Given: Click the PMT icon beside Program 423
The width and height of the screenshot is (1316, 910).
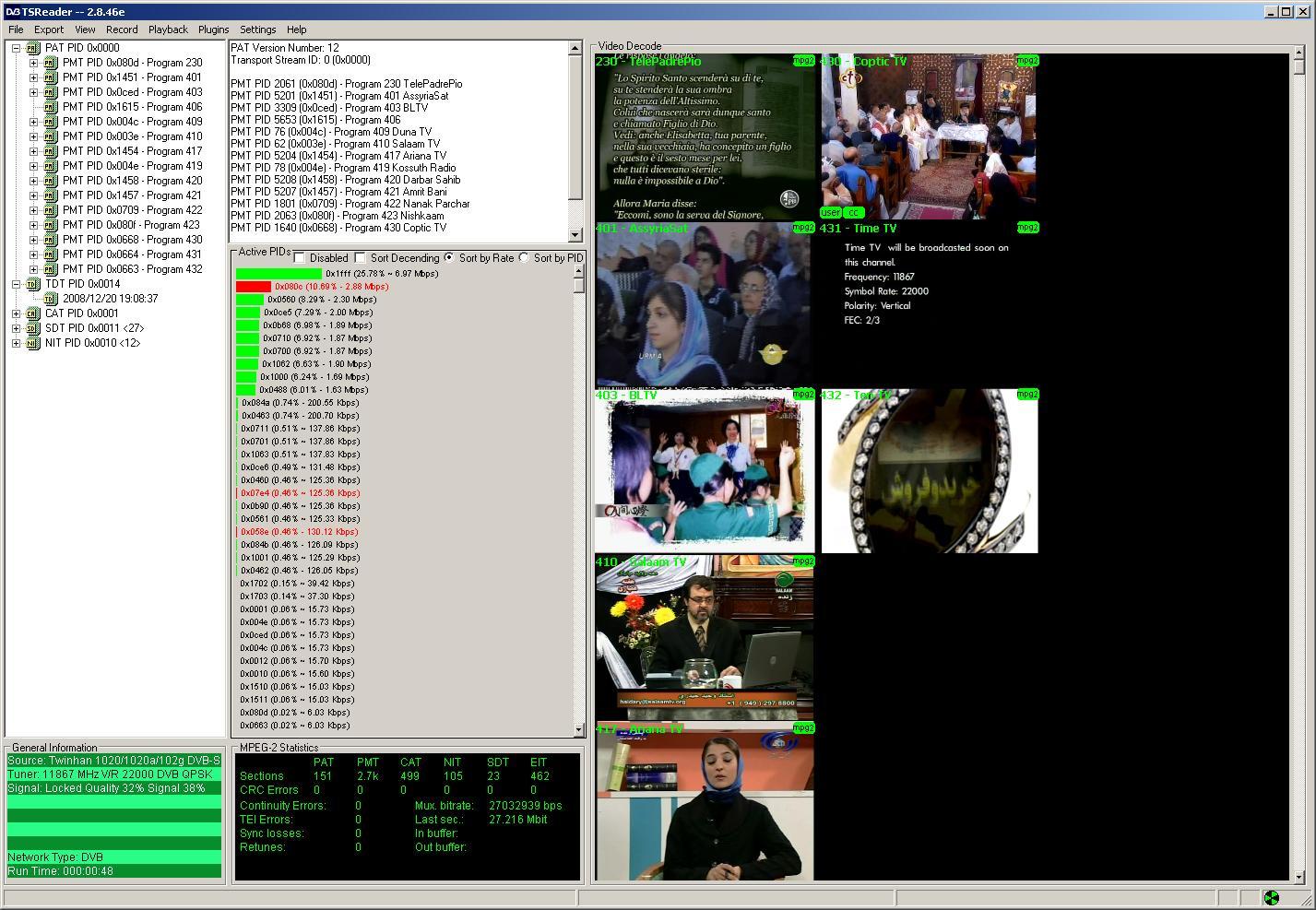Looking at the screenshot, I should [x=50, y=225].
